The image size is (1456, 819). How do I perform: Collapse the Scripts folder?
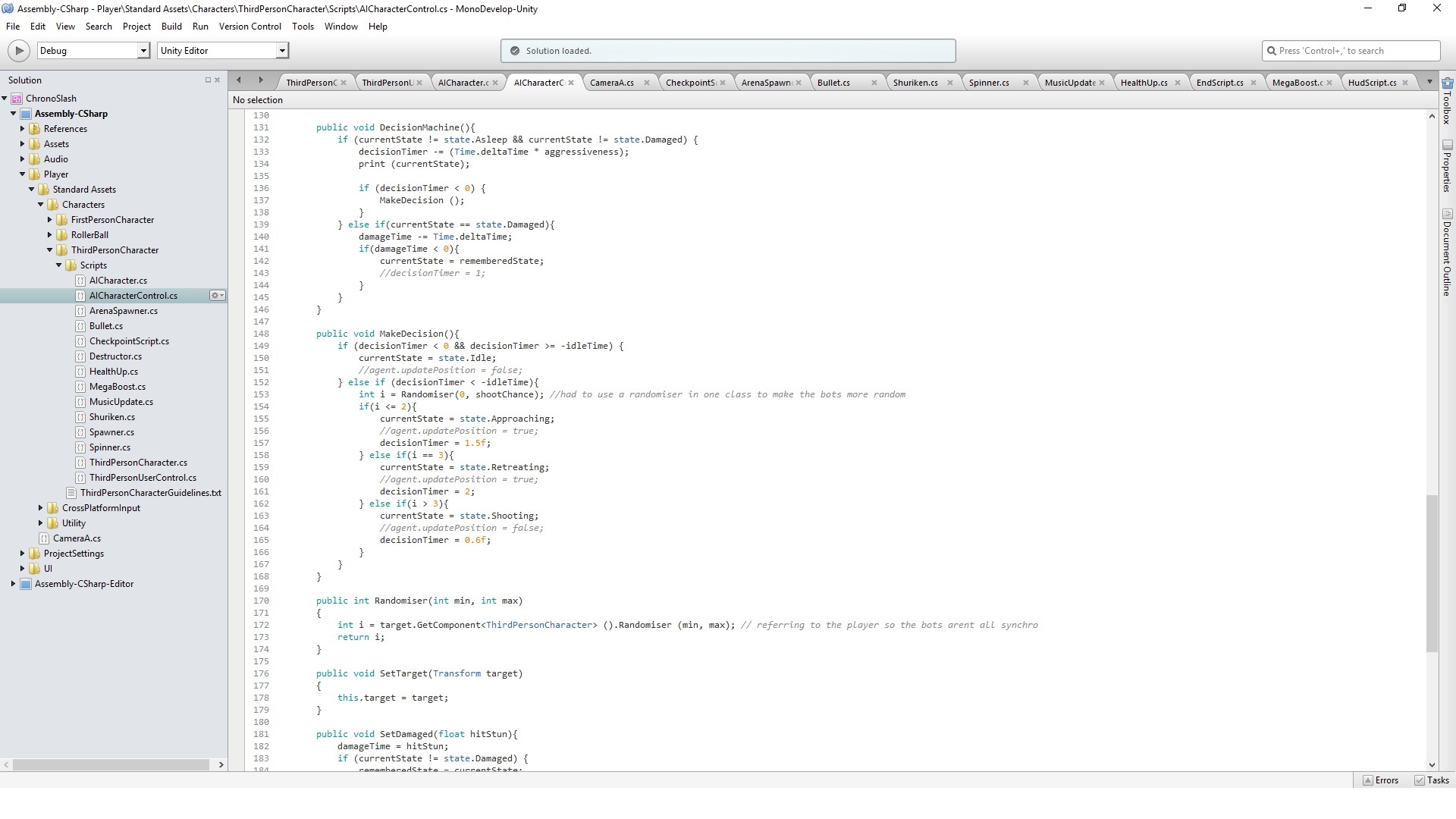click(x=59, y=265)
